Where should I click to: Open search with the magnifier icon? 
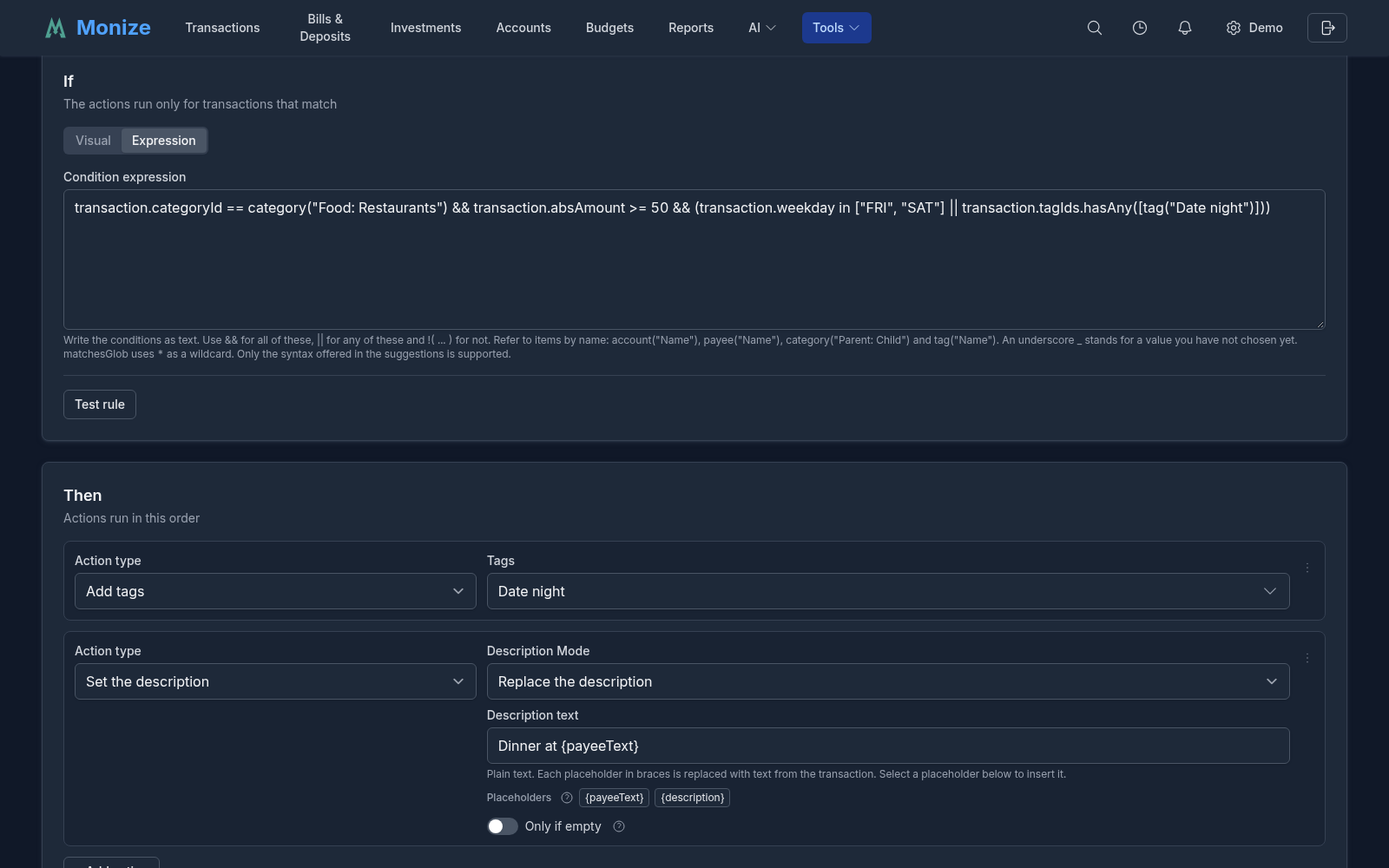1095,28
